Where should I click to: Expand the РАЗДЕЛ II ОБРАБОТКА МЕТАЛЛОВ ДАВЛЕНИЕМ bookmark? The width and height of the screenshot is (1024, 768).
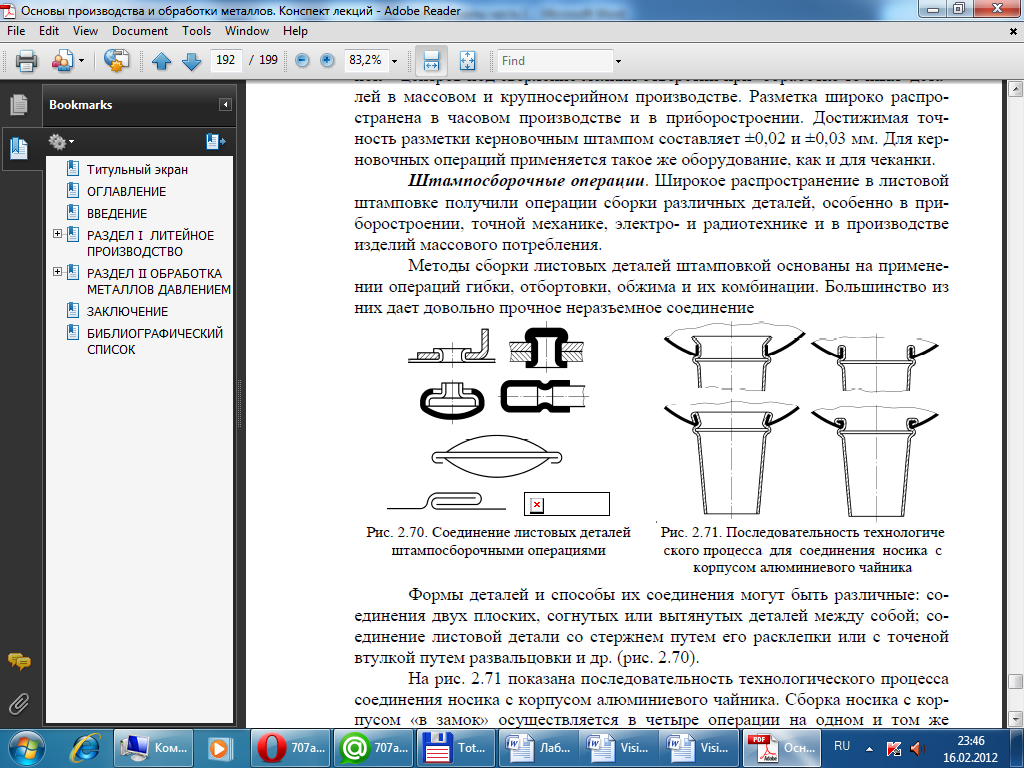[x=57, y=272]
